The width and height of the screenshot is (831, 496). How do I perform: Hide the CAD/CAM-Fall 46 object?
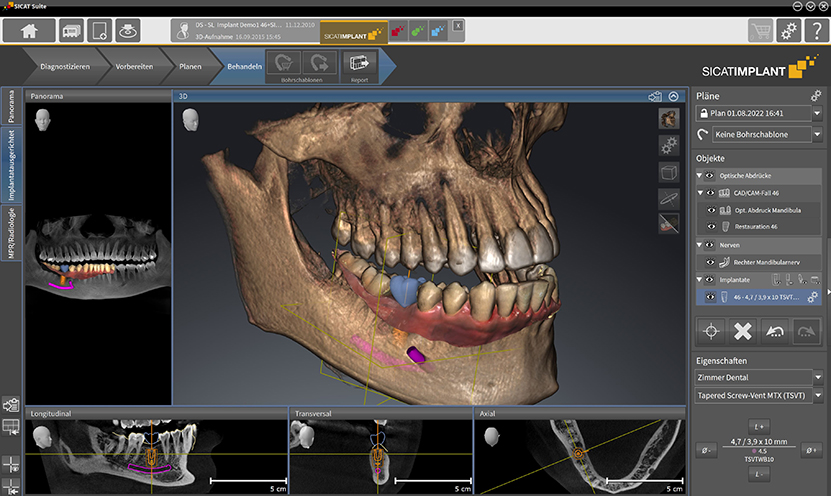pyautogui.click(x=711, y=193)
